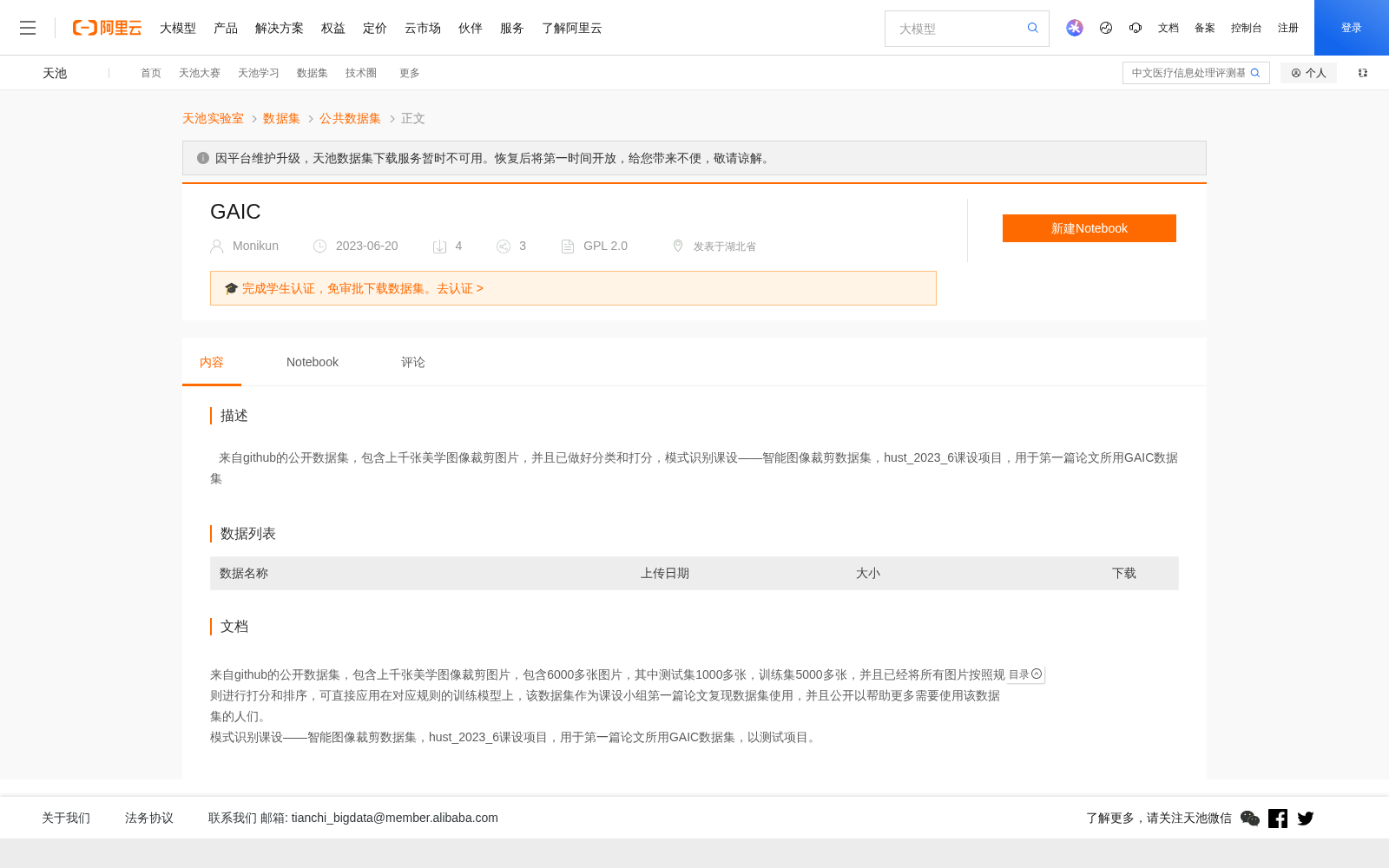Click the 公共数据集 breadcrumb link
Screen dimensions: 1389x868
pyautogui.click(x=350, y=118)
